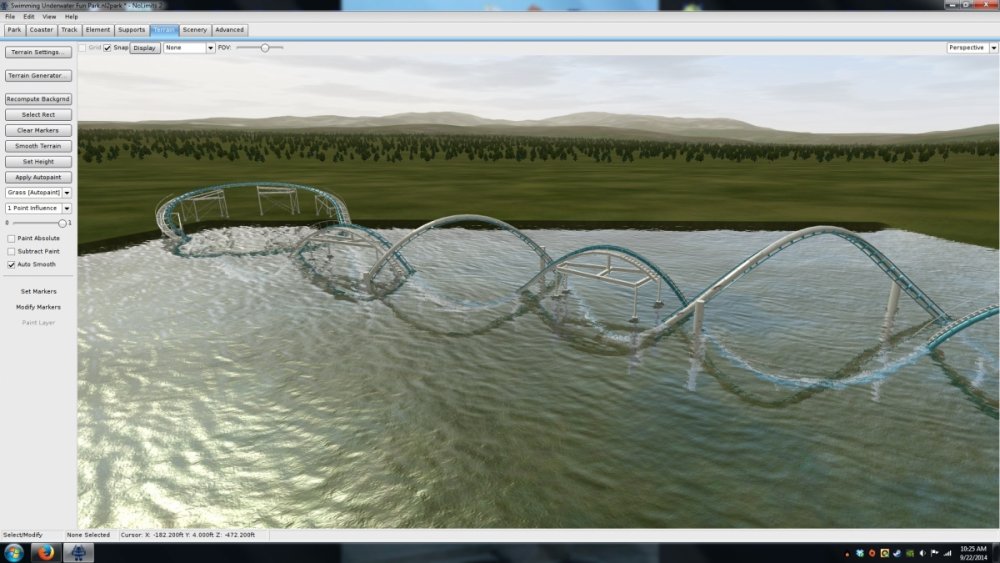
Task: Click the Terrain Generator button
Action: coord(38,76)
